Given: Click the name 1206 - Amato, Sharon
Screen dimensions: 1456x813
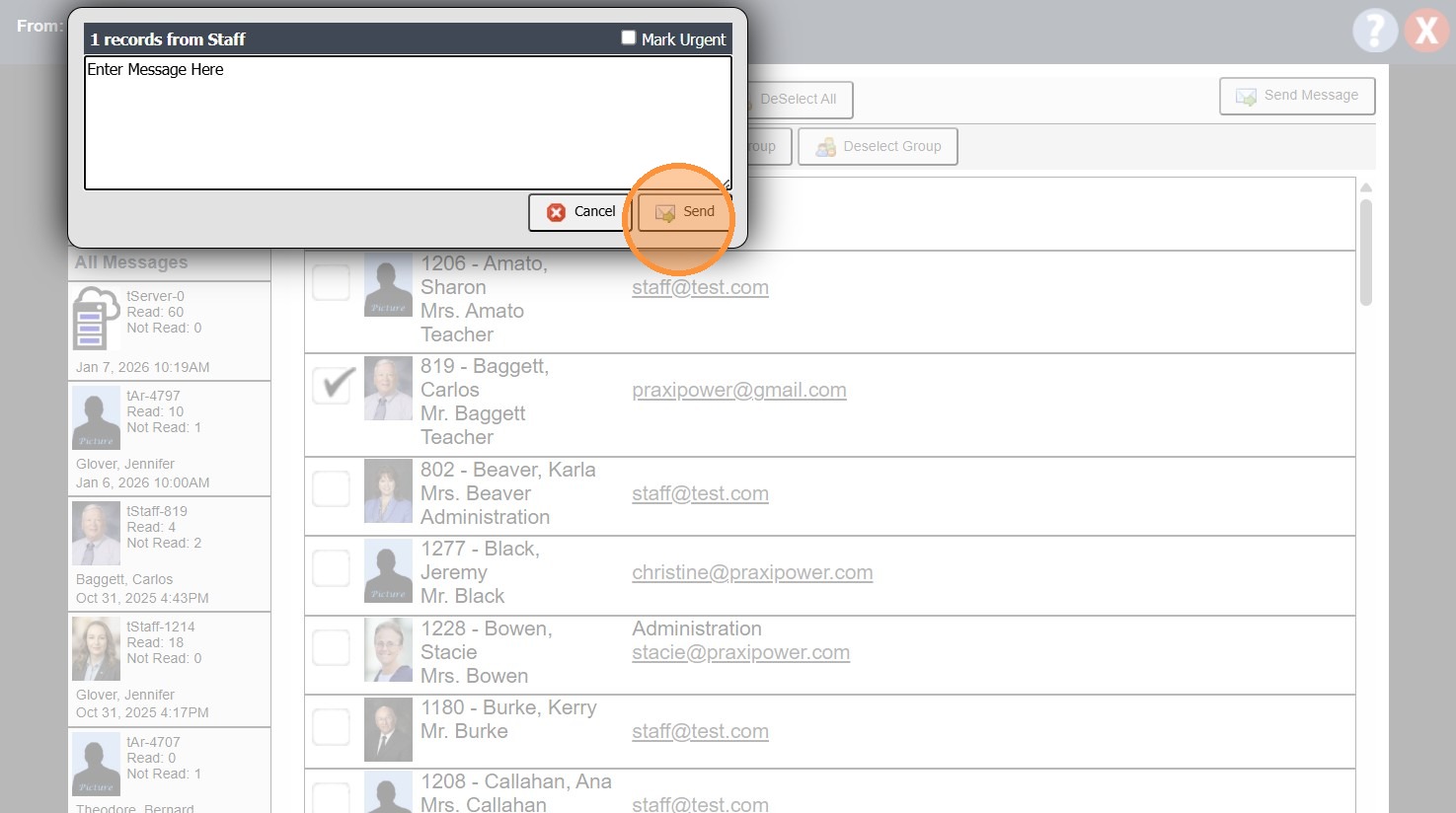Looking at the screenshot, I should pyautogui.click(x=484, y=275).
